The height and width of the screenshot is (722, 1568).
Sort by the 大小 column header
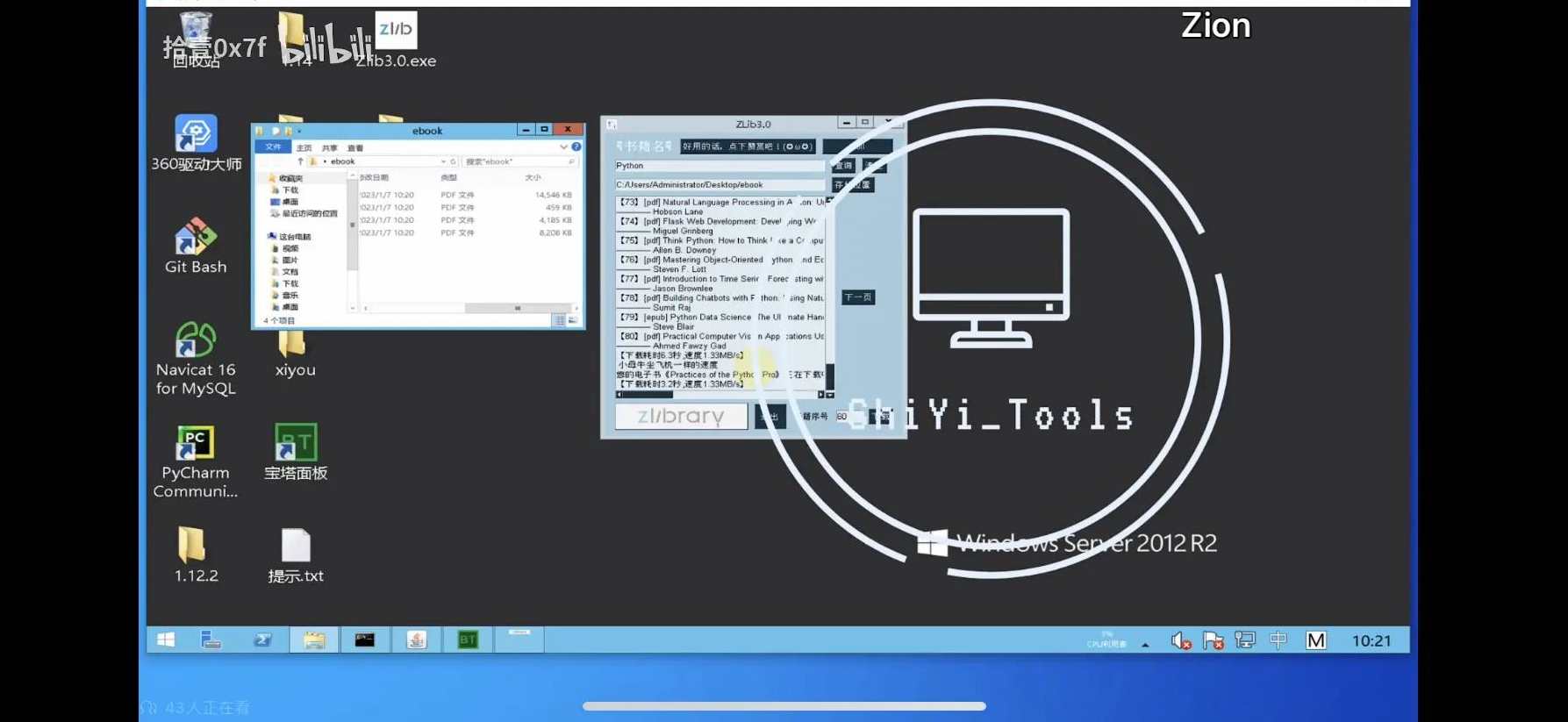[533, 177]
